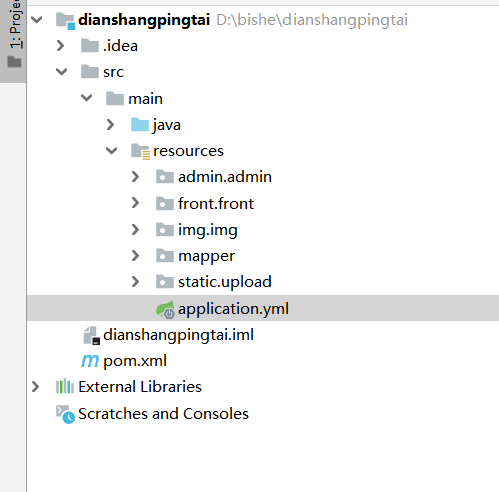
Task: Open the 1: Project tool window tab
Action: [x=13, y=37]
